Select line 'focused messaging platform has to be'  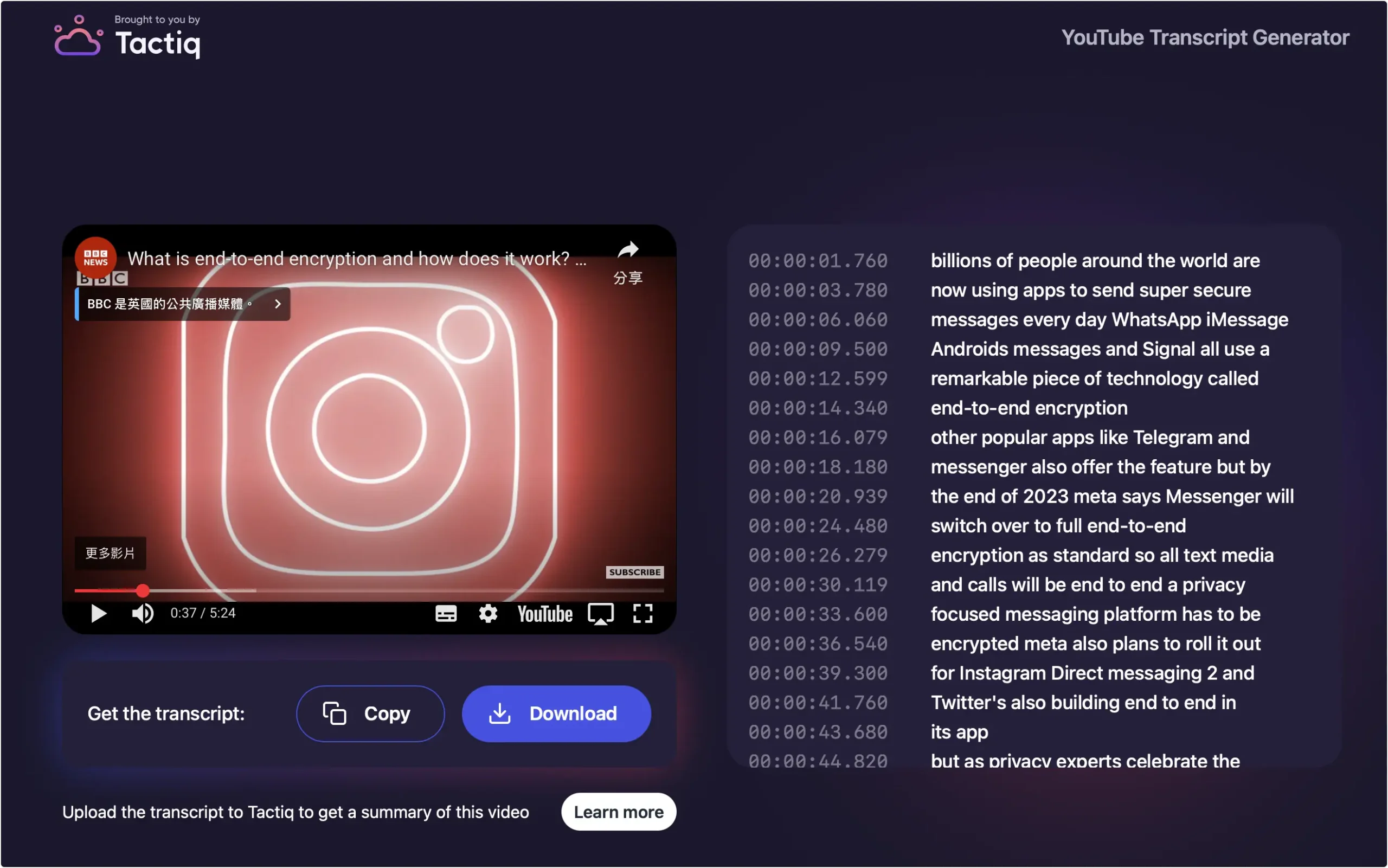click(1095, 614)
